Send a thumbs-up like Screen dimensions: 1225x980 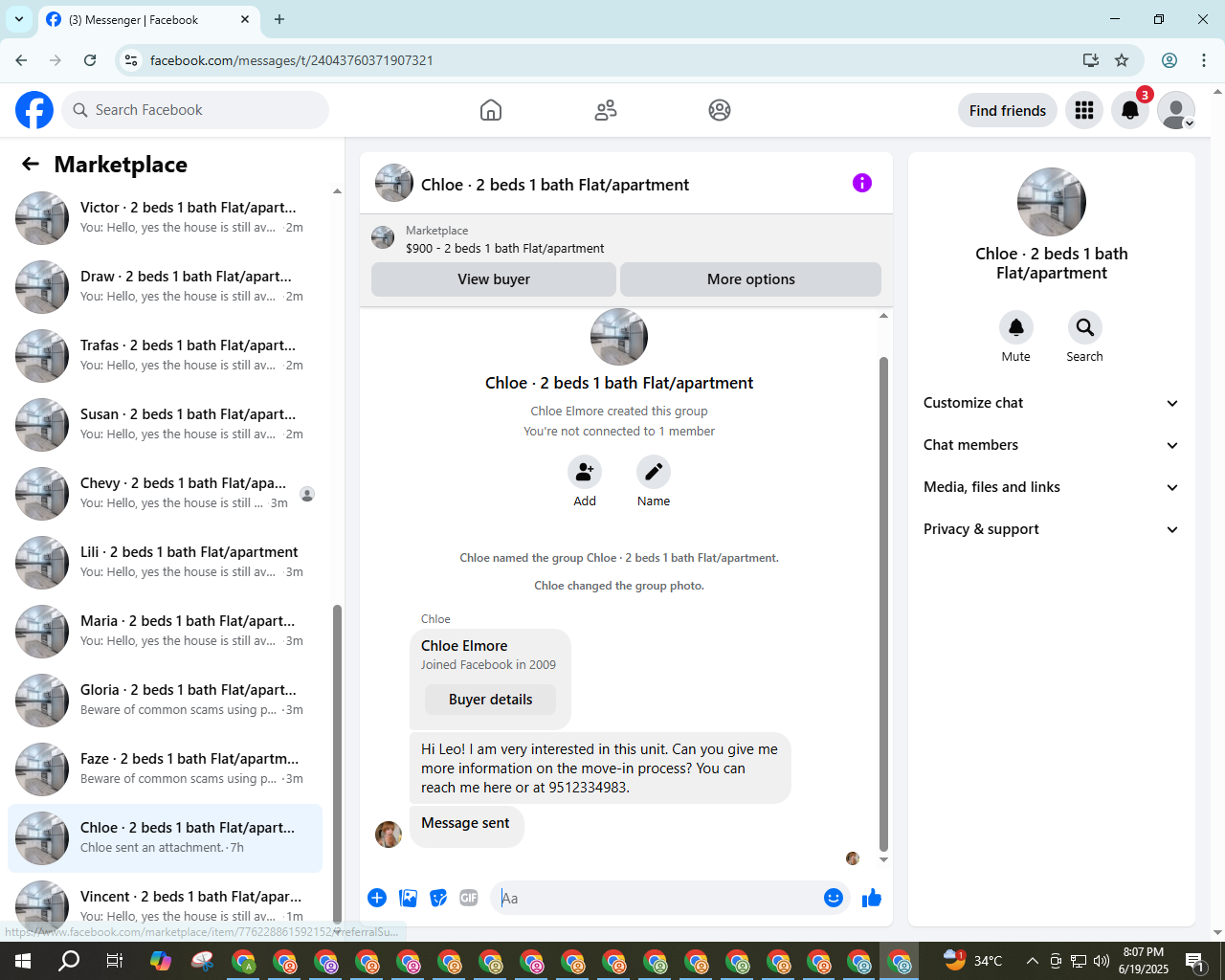(x=872, y=898)
